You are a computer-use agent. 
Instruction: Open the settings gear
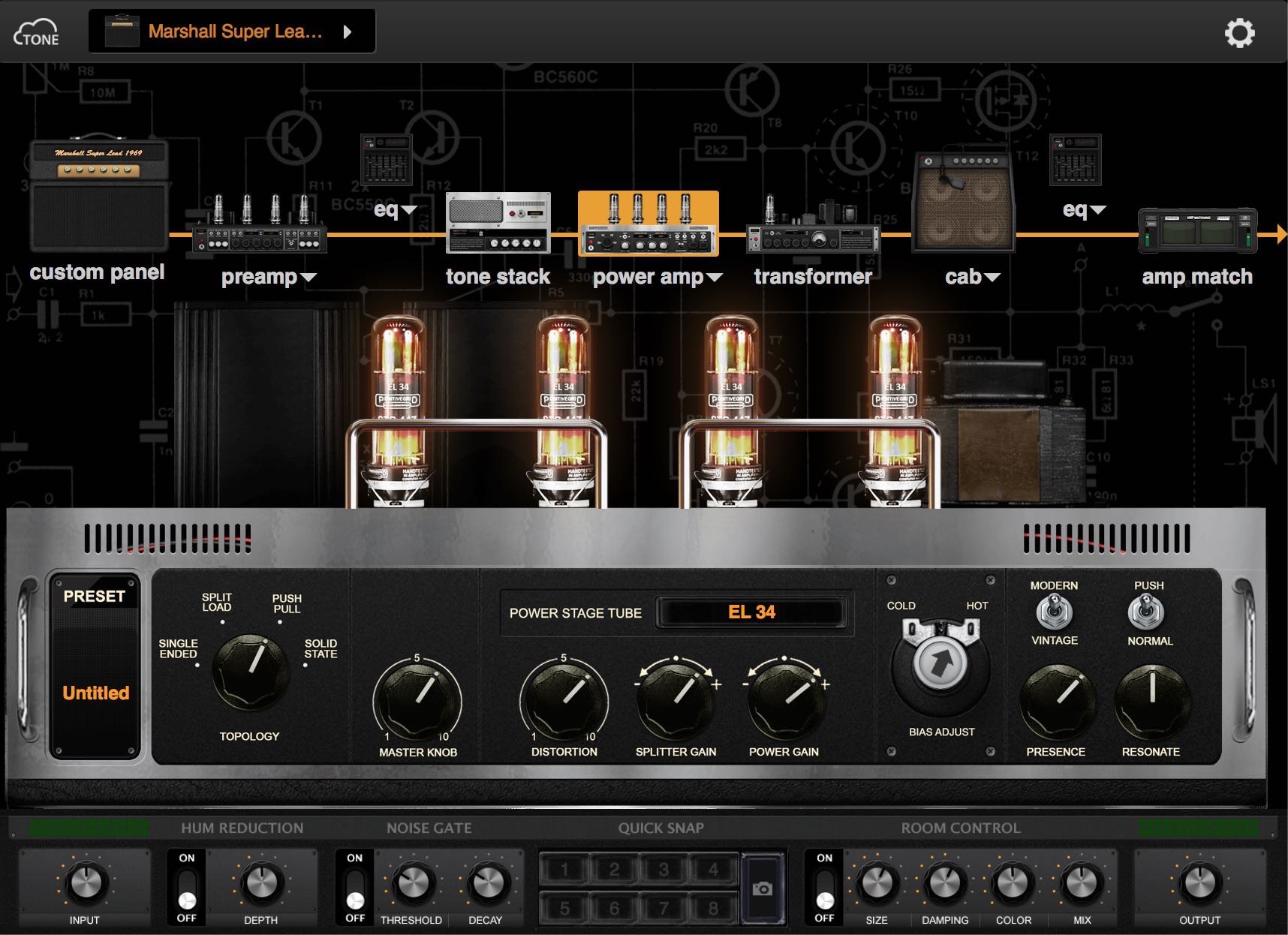click(1239, 32)
